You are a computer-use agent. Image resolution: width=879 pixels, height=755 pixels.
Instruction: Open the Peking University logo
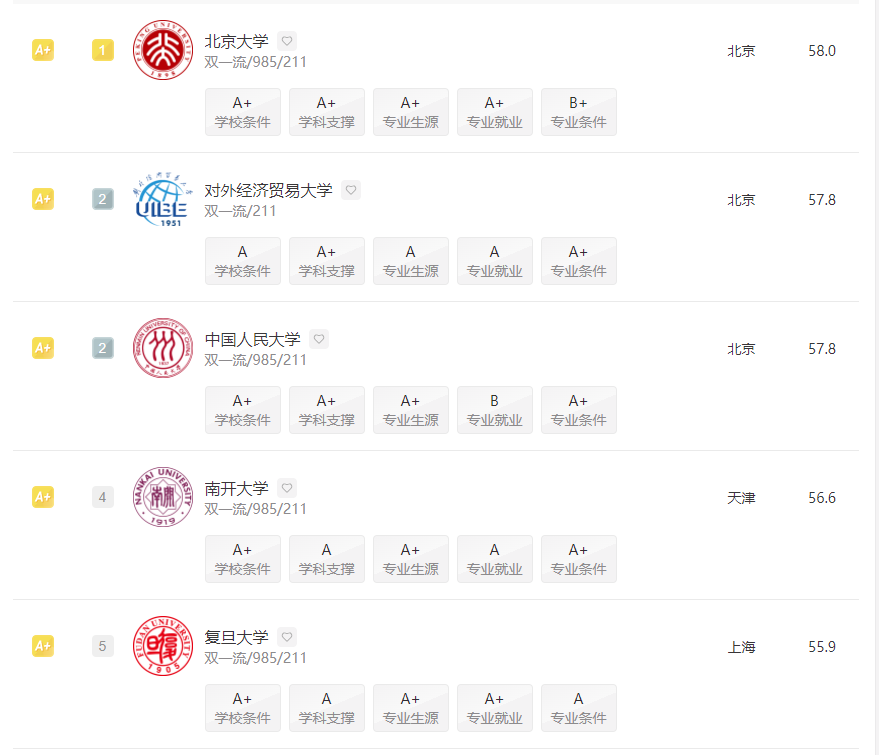tap(163, 50)
